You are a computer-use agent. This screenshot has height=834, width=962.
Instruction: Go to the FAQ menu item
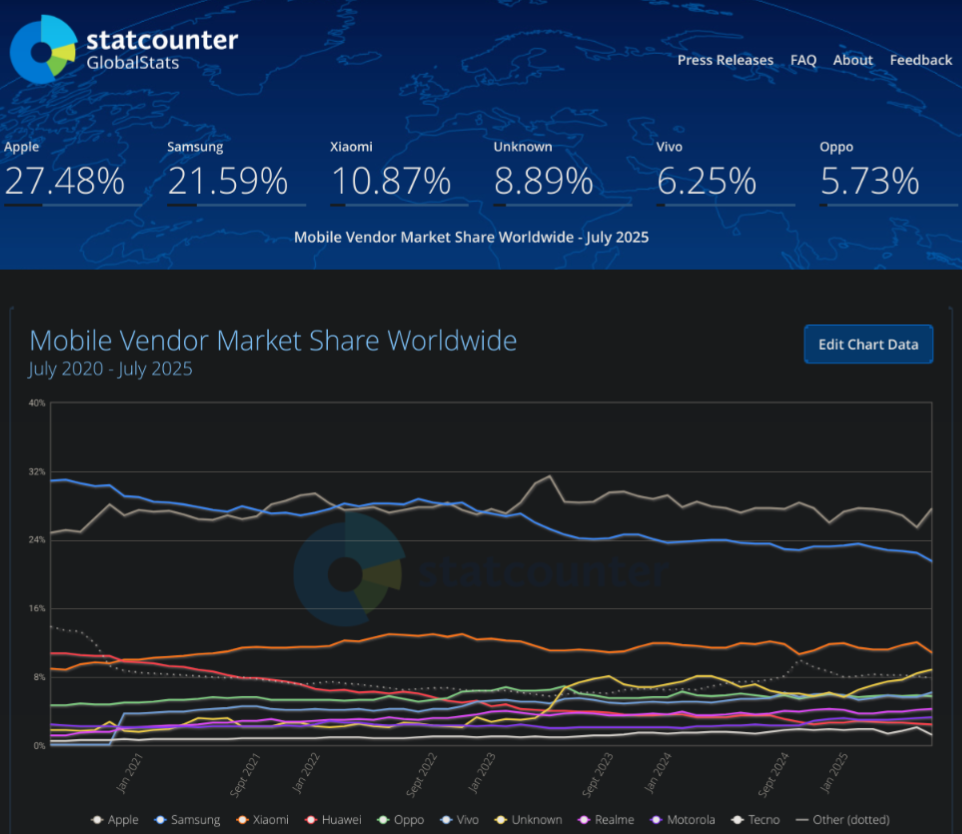pyautogui.click(x=803, y=60)
